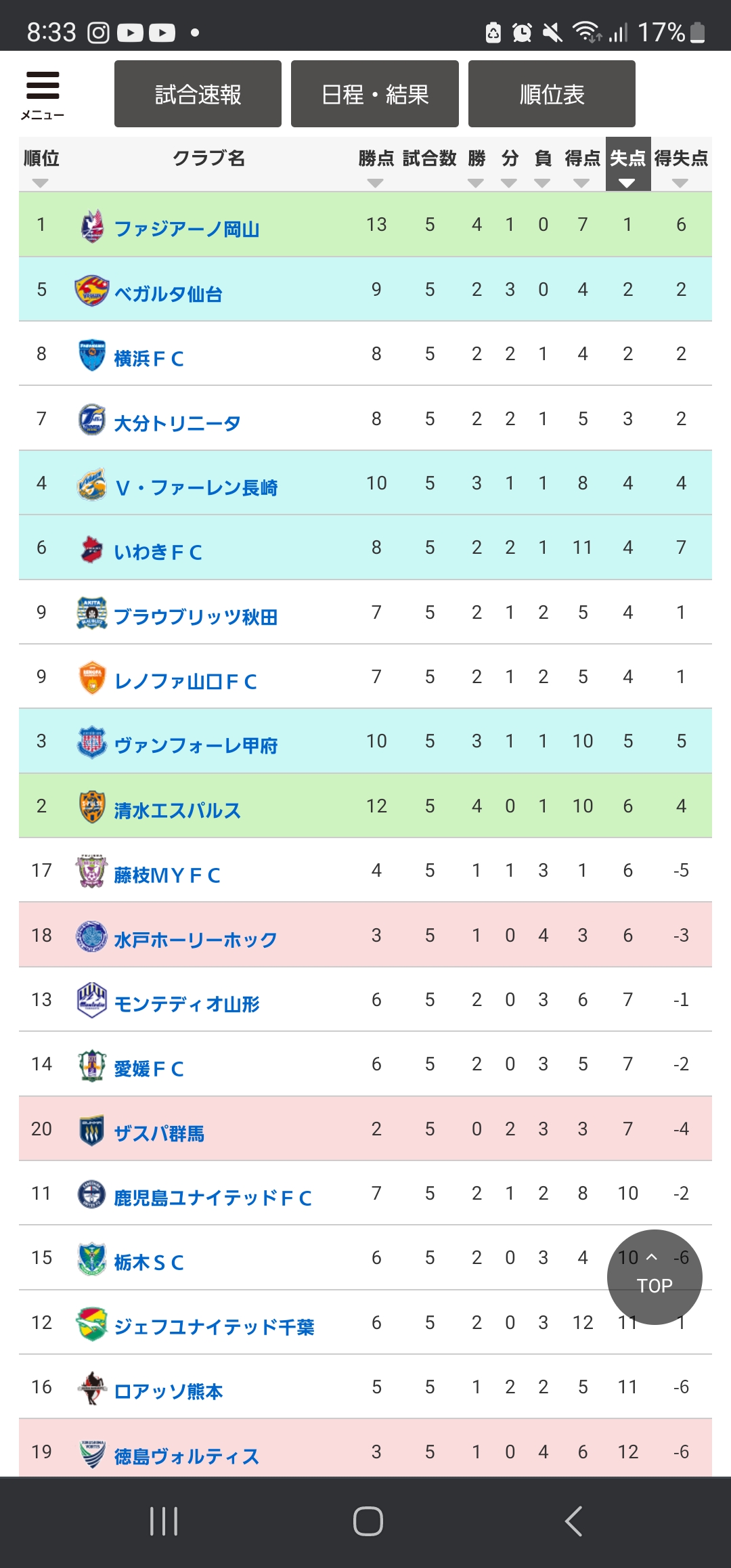Toggle the active 失点 sort header
The height and width of the screenshot is (1568, 731).
[627, 165]
